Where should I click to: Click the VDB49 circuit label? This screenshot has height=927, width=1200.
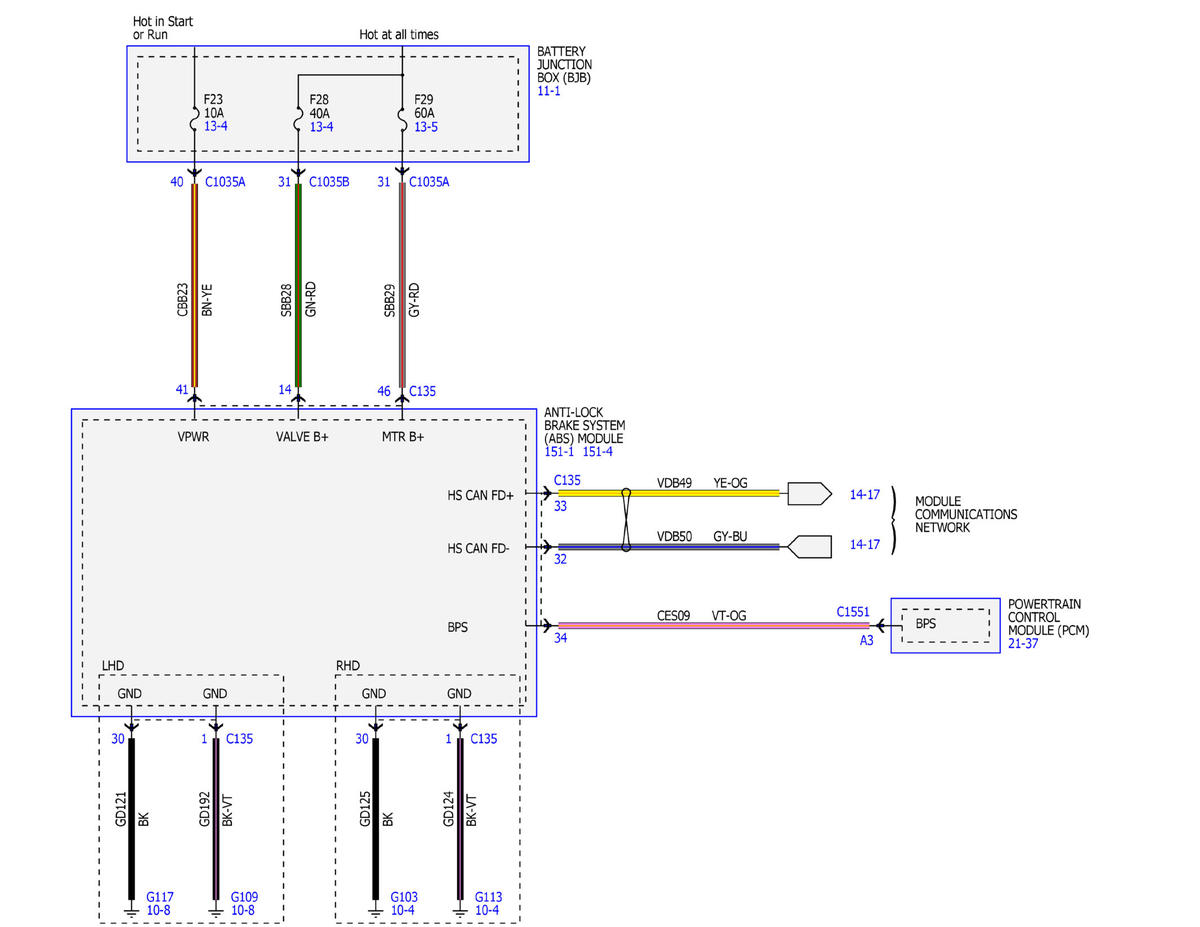pos(674,483)
